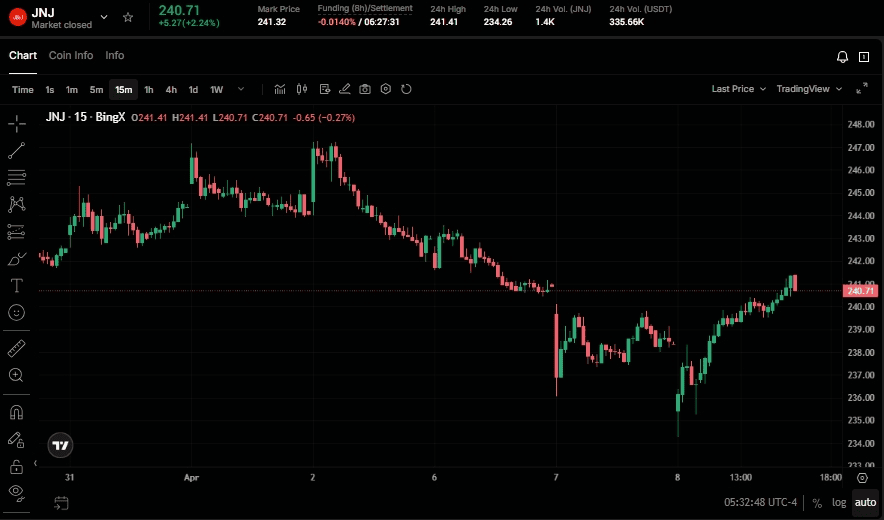884x520 pixels.
Task: Add JNJ to favorites with star
Action: click(x=128, y=17)
